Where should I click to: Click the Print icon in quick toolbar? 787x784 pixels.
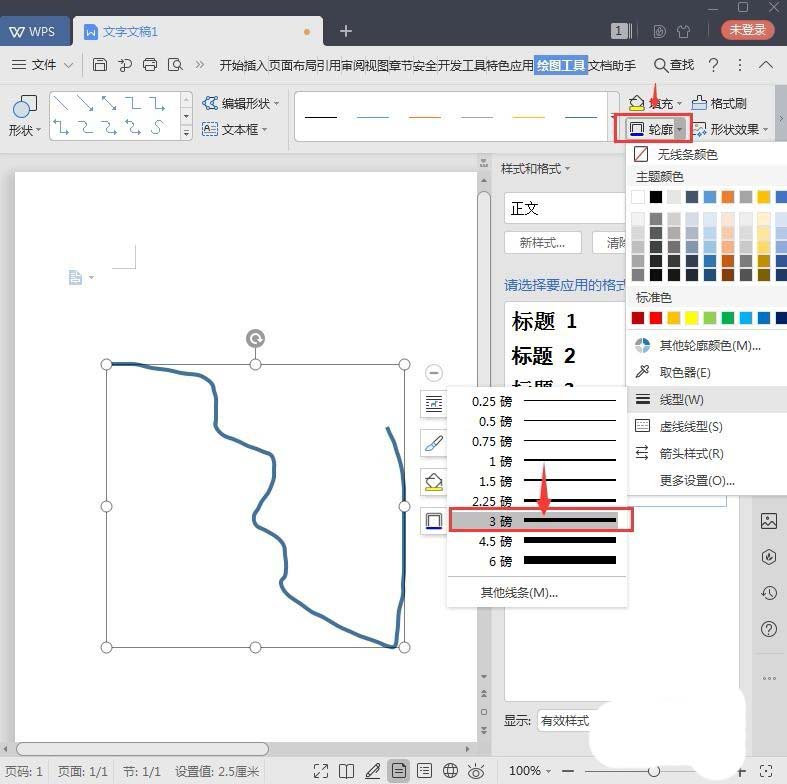(150, 65)
